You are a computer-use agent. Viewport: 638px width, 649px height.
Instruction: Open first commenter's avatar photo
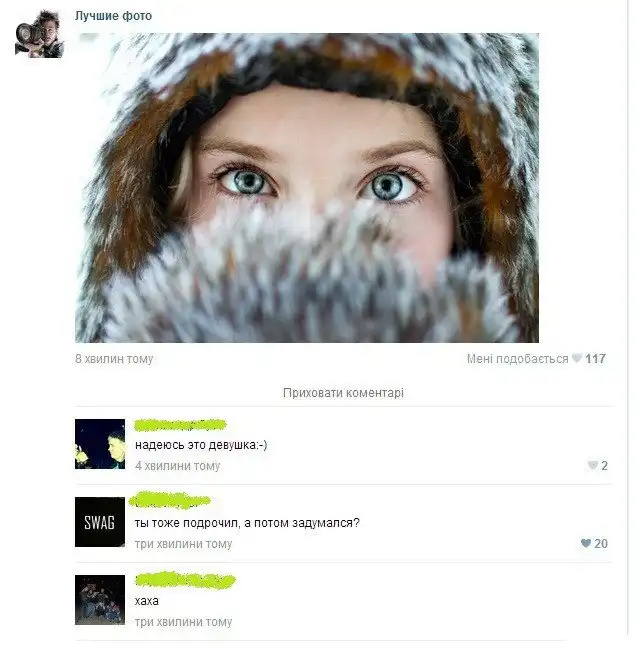[x=100, y=444]
